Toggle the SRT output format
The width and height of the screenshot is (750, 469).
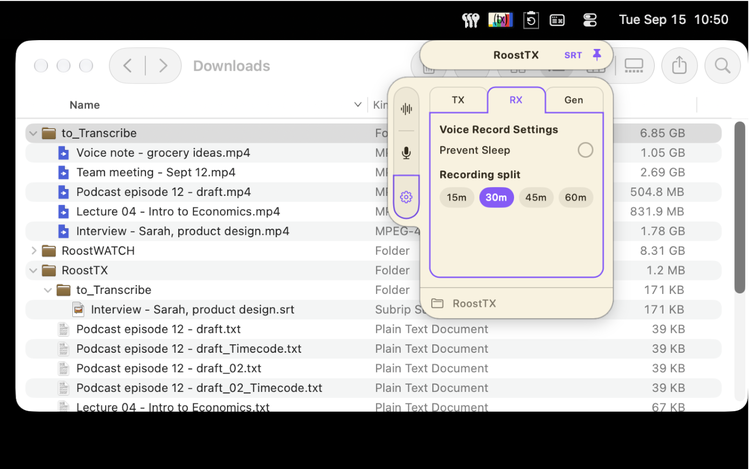tap(573, 55)
